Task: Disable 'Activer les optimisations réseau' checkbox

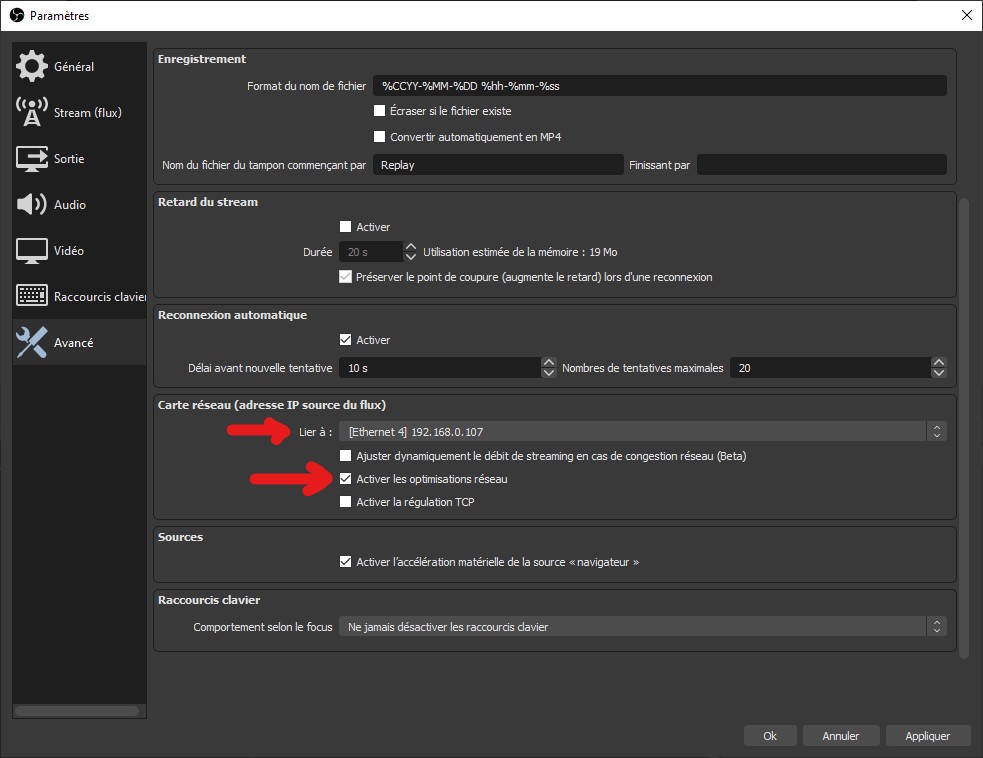Action: coord(346,479)
